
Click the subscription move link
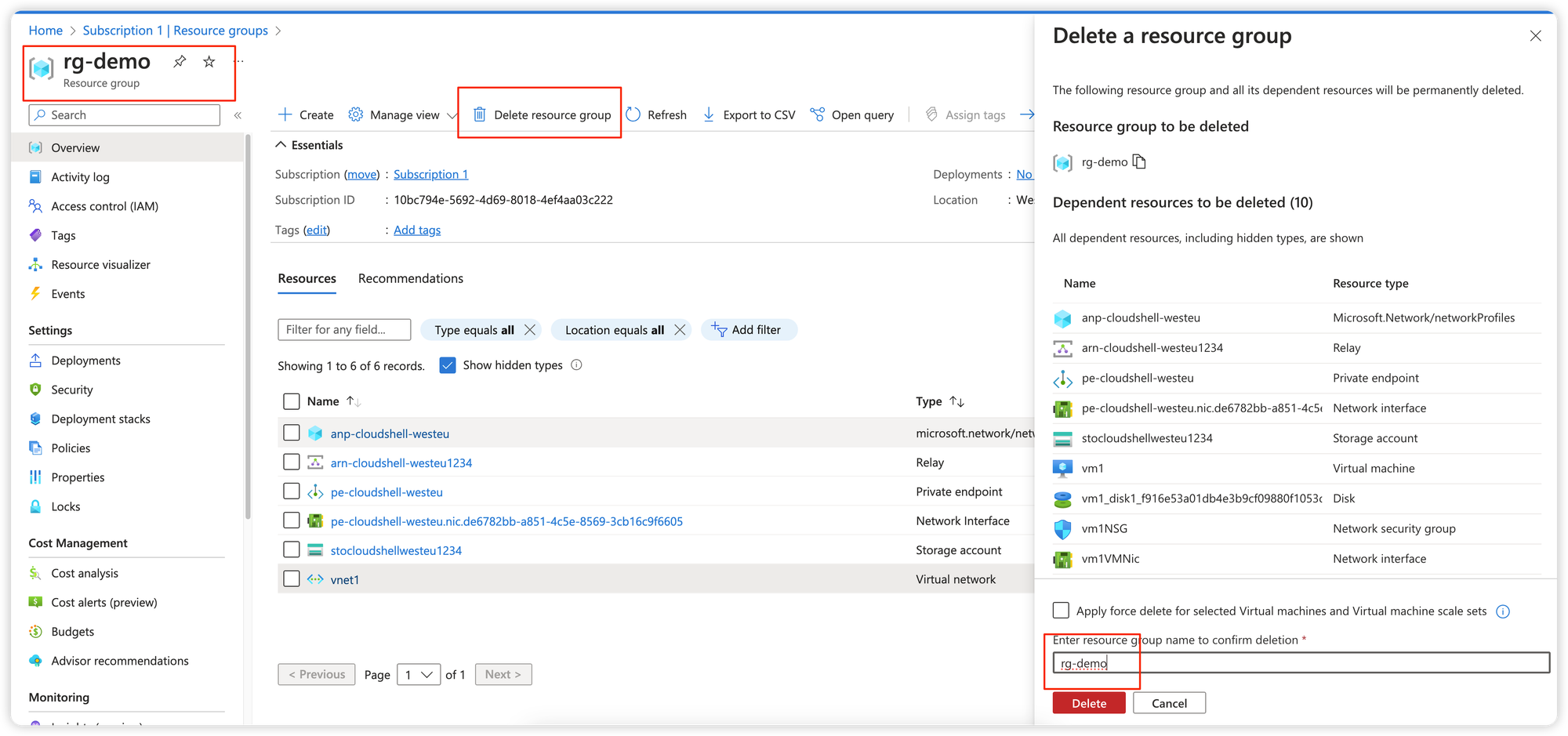362,174
